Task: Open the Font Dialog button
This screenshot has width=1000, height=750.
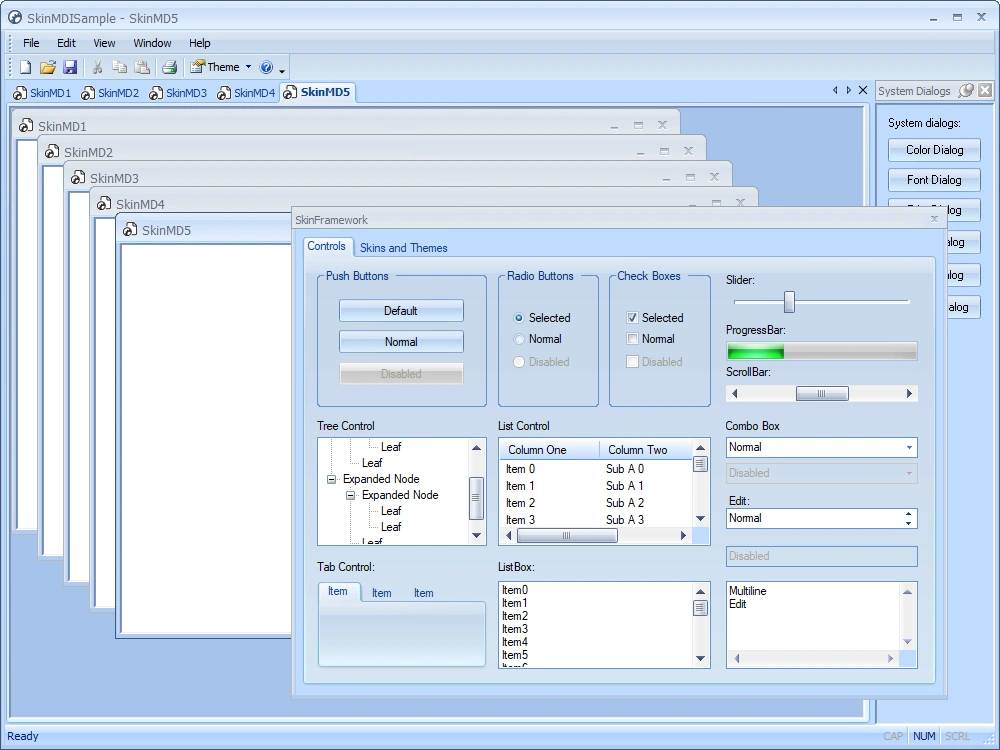Action: pyautogui.click(x=934, y=180)
